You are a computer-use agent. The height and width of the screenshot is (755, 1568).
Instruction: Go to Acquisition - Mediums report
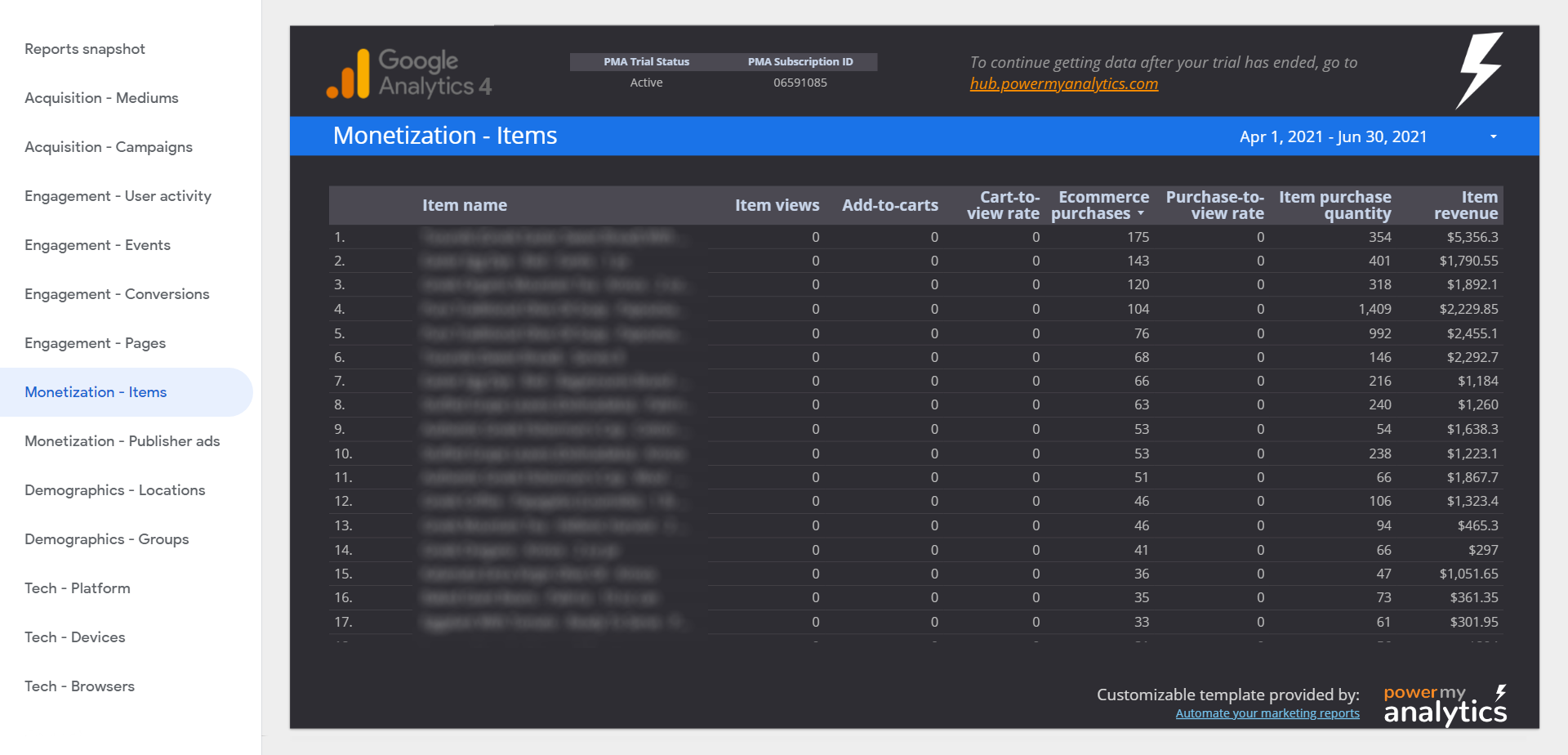[101, 98]
